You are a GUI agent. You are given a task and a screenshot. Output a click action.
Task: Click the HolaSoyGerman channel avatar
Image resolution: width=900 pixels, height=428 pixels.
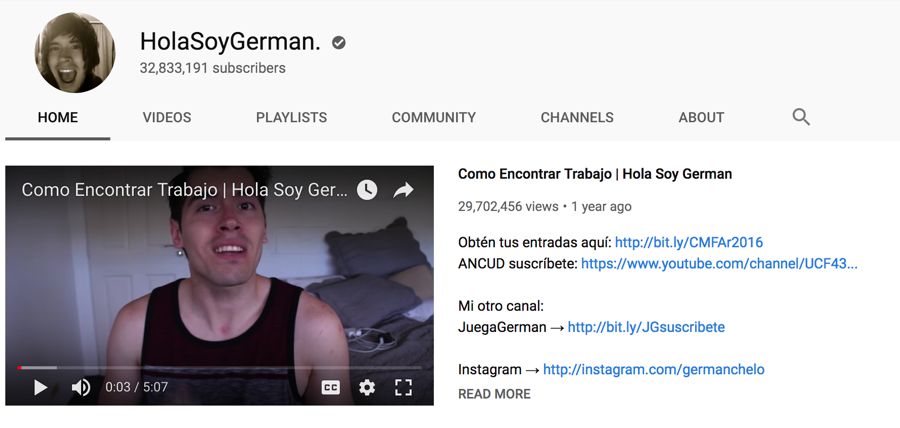(x=75, y=52)
